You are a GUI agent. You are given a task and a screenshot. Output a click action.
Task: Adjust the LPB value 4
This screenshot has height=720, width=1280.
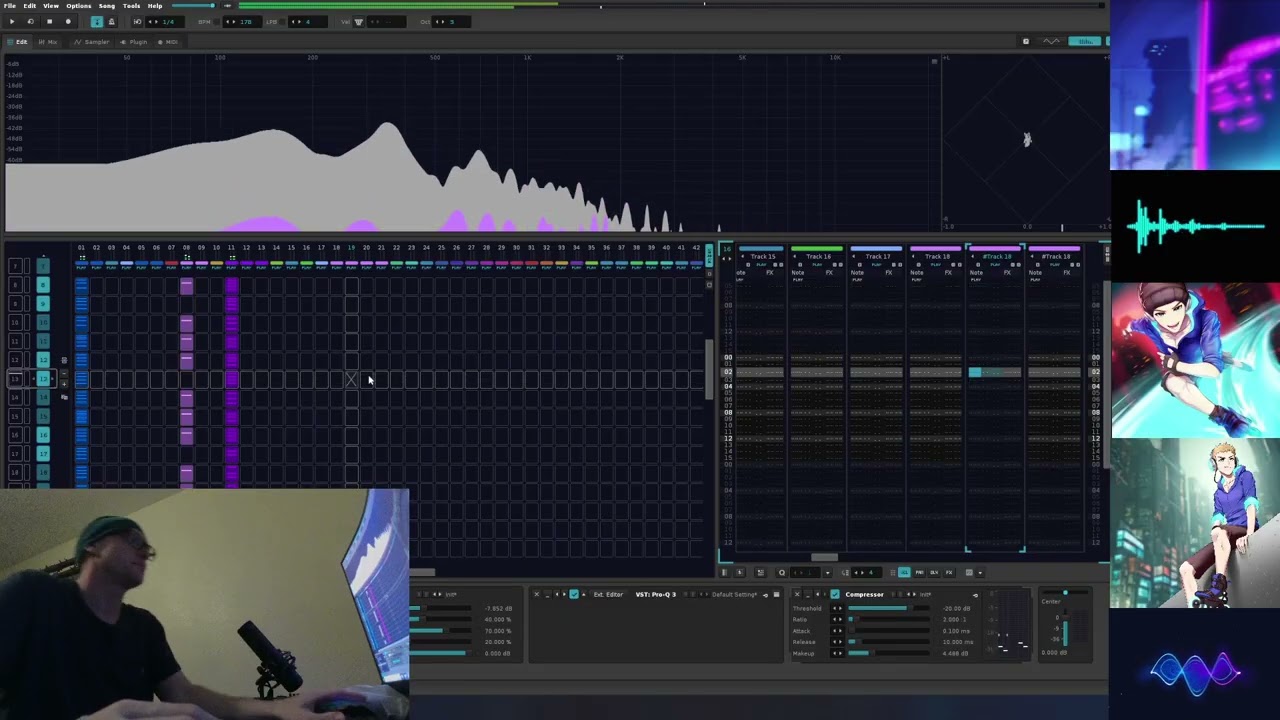pyautogui.click(x=308, y=22)
